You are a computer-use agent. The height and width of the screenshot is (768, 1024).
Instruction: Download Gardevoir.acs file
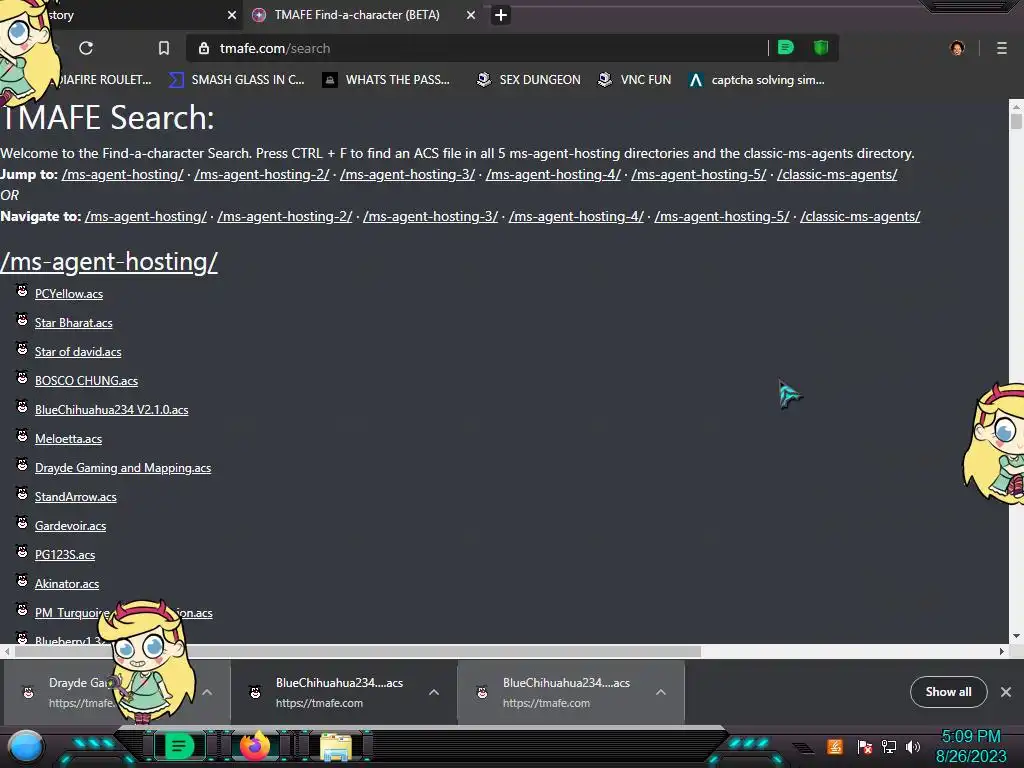(71, 526)
